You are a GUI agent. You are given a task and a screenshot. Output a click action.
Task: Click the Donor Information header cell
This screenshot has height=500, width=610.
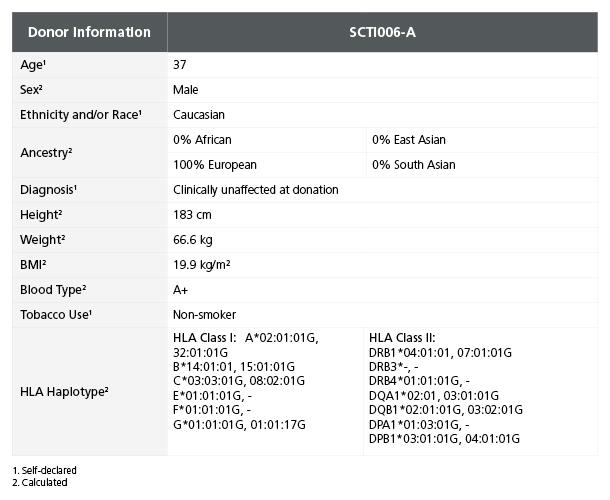pyautogui.click(x=89, y=33)
